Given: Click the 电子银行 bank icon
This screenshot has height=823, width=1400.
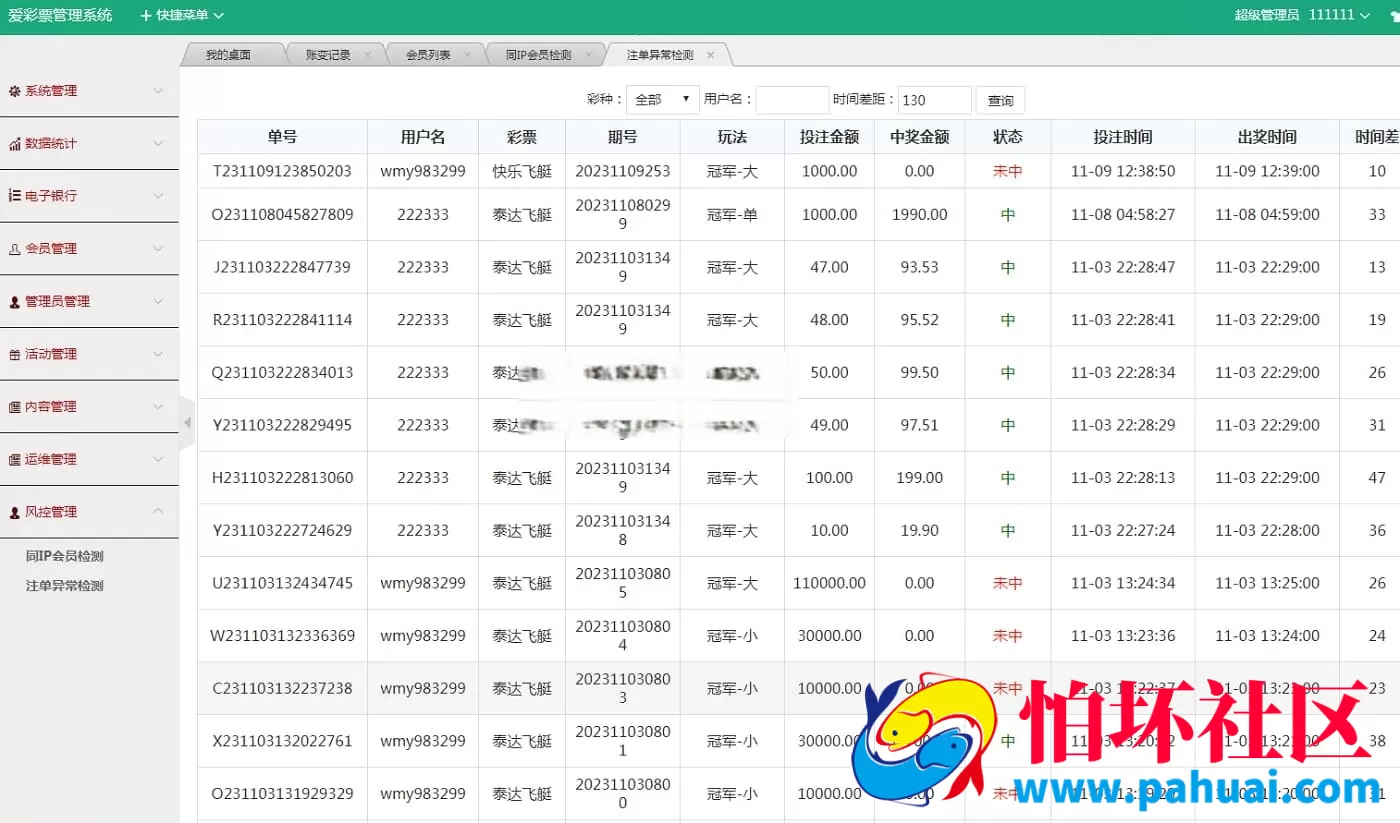Looking at the screenshot, I should [14, 195].
